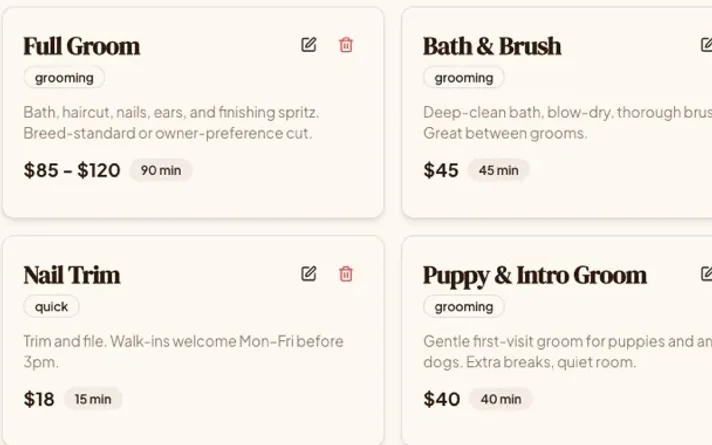
Task: Click the 45 min duration badge
Action: point(499,170)
